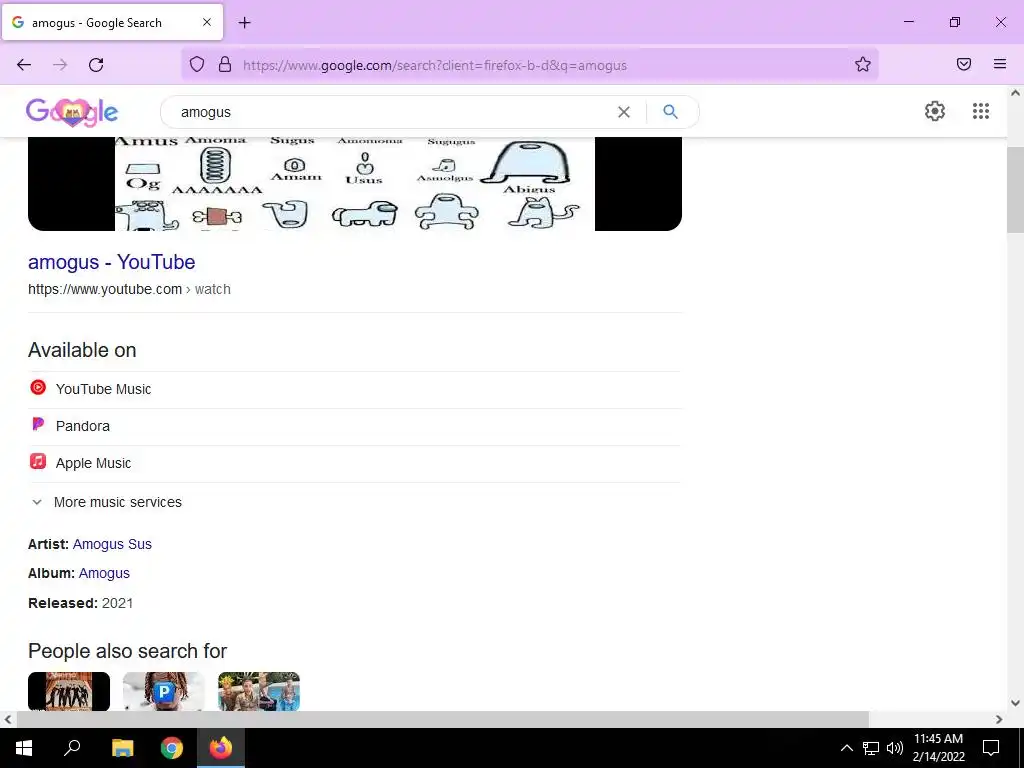
Task: Reload the current page
Action: click(96, 65)
